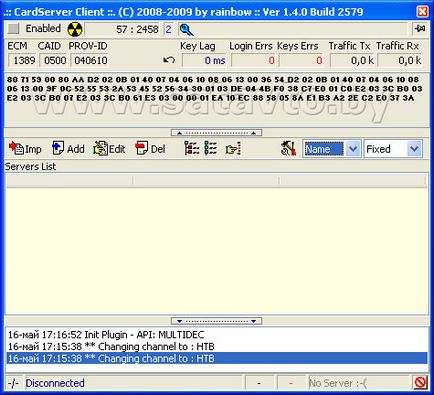The width and height of the screenshot is (434, 395).
Task: Click the Imp import servers button
Action: pos(25,149)
